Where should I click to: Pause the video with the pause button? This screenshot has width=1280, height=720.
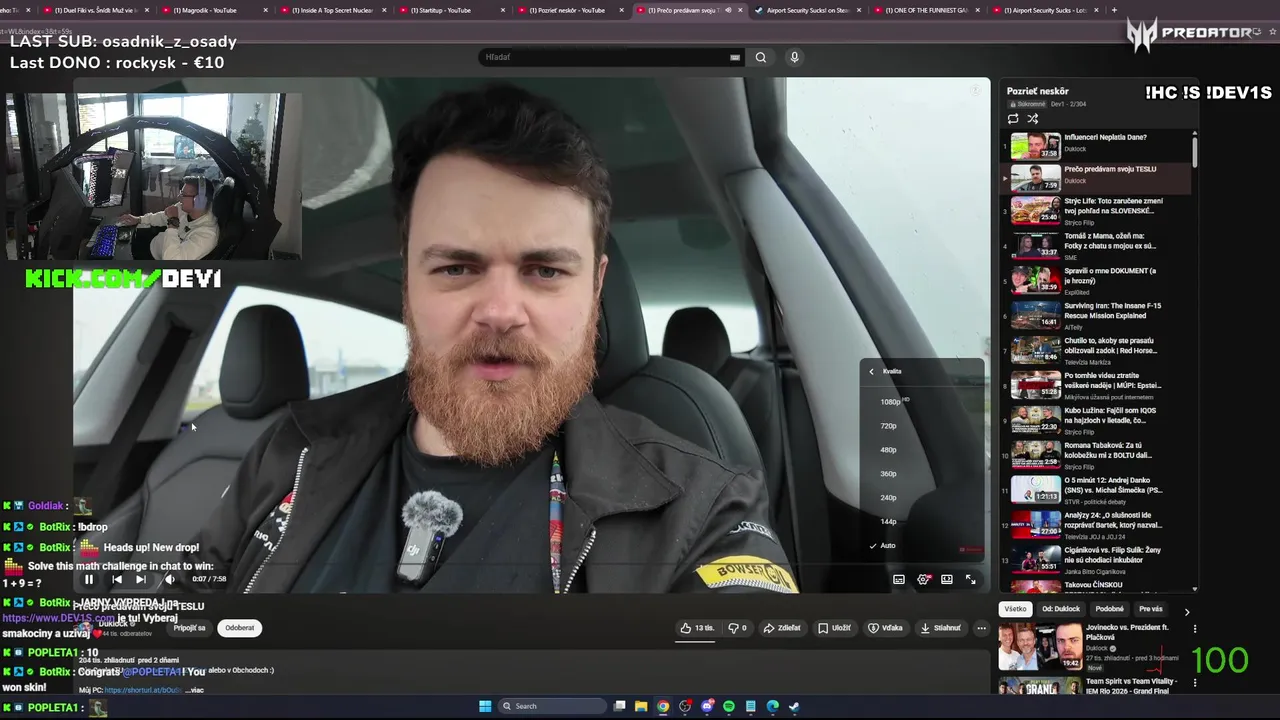tap(89, 579)
